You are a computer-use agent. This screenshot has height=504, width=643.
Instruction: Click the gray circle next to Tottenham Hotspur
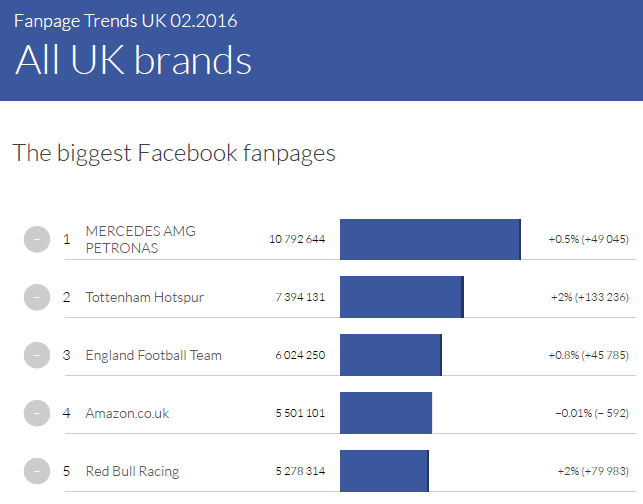tap(36, 297)
